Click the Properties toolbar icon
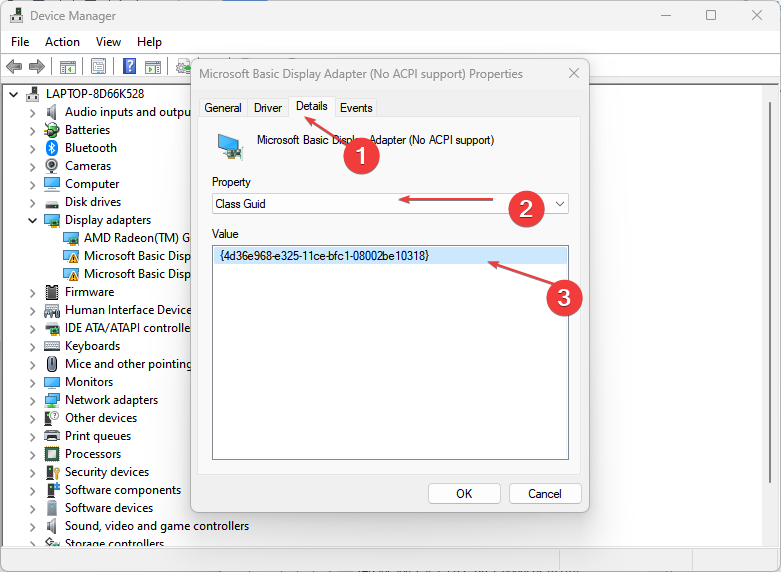This screenshot has width=781, height=572. tap(99, 66)
